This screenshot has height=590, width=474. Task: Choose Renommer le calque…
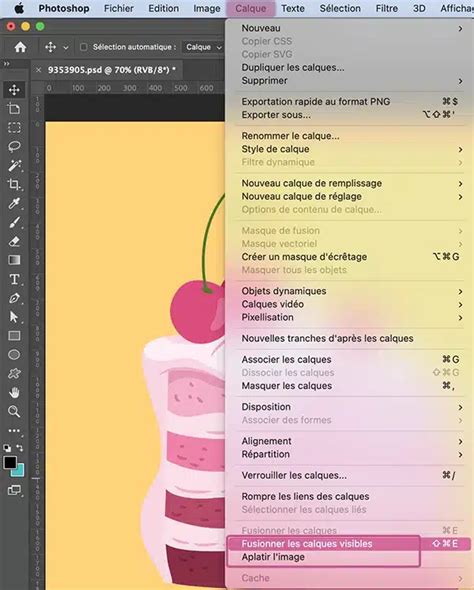[290, 136]
